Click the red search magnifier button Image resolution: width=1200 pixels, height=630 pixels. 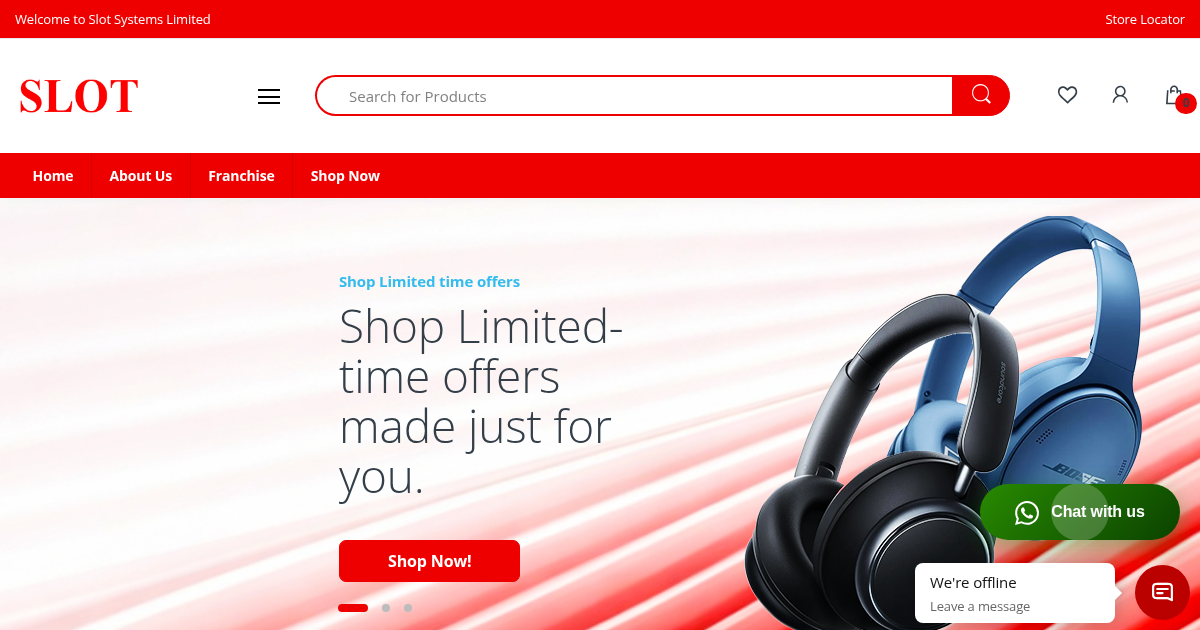(981, 95)
